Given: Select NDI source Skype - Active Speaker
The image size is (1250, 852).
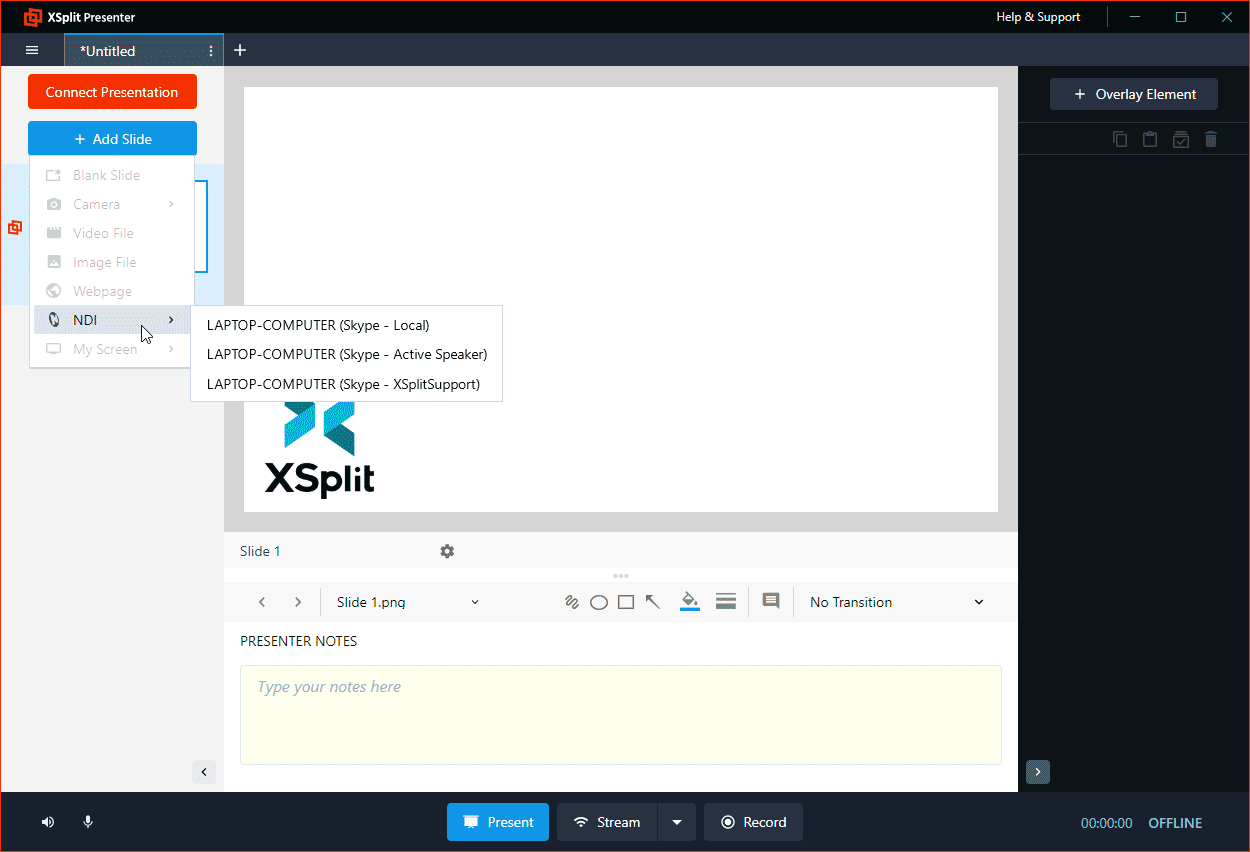Looking at the screenshot, I should (346, 354).
